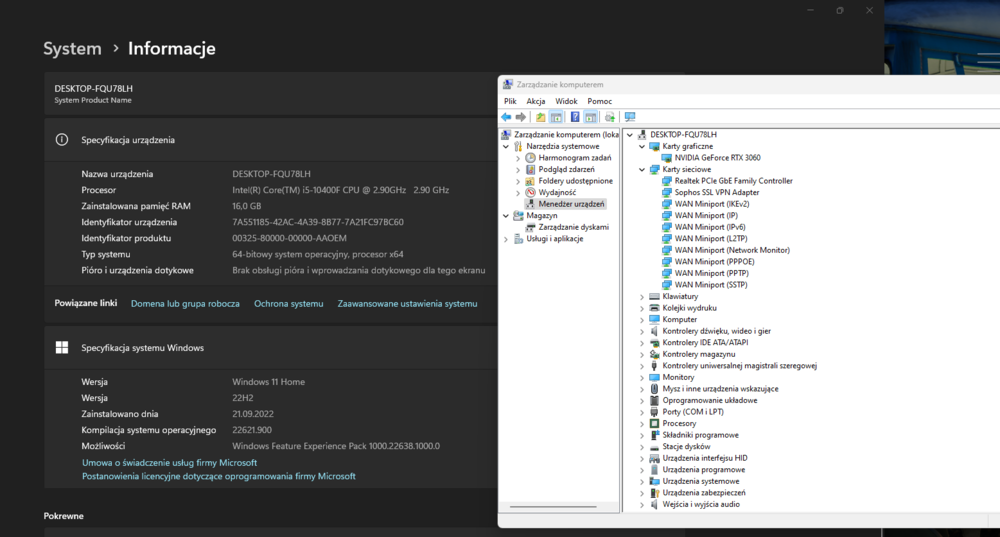This screenshot has width=1000, height=537.
Task: Click the Forward arrow in the toolbar
Action: click(521, 117)
